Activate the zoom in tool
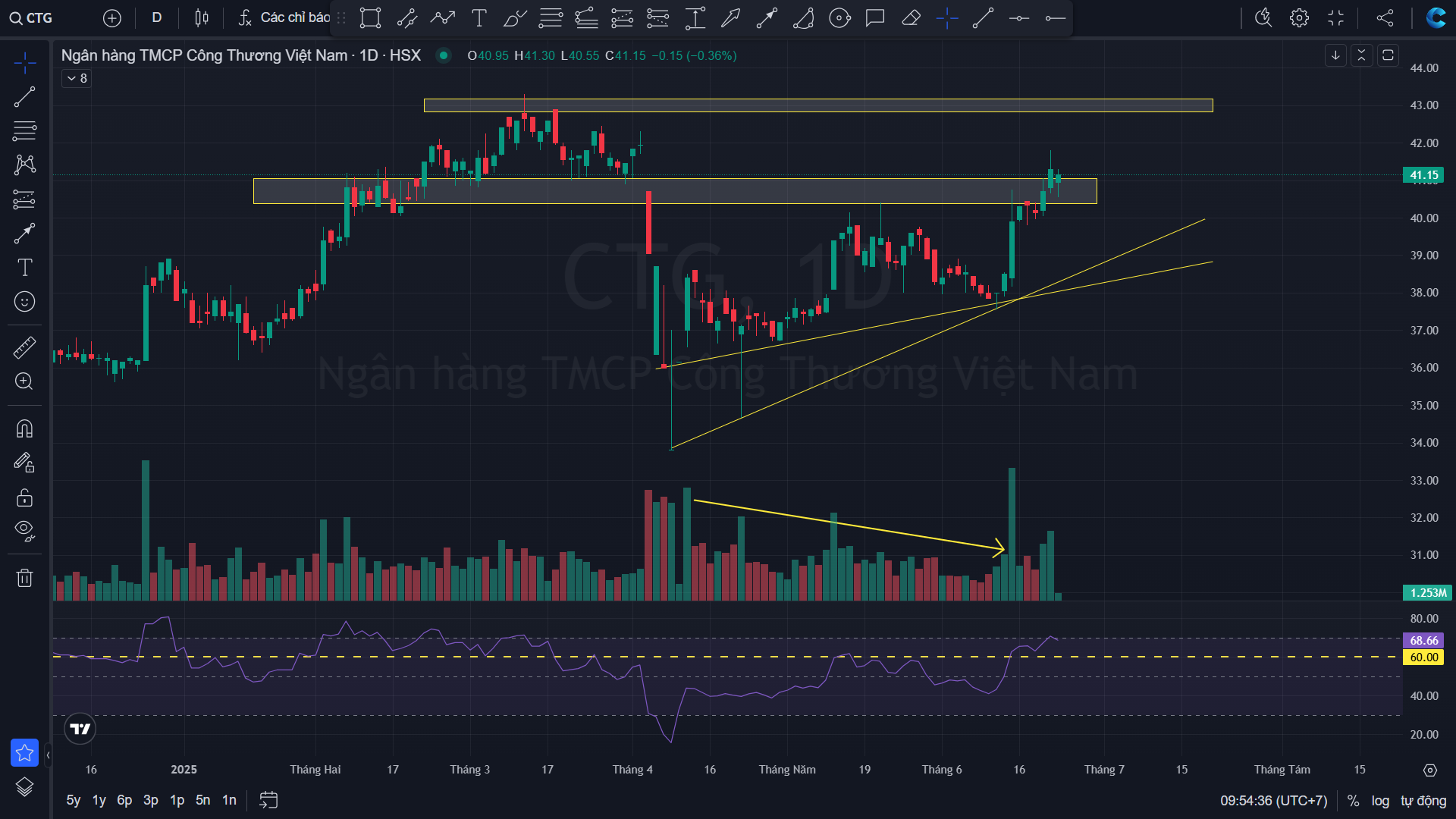This screenshot has height=819, width=1456. click(x=24, y=381)
